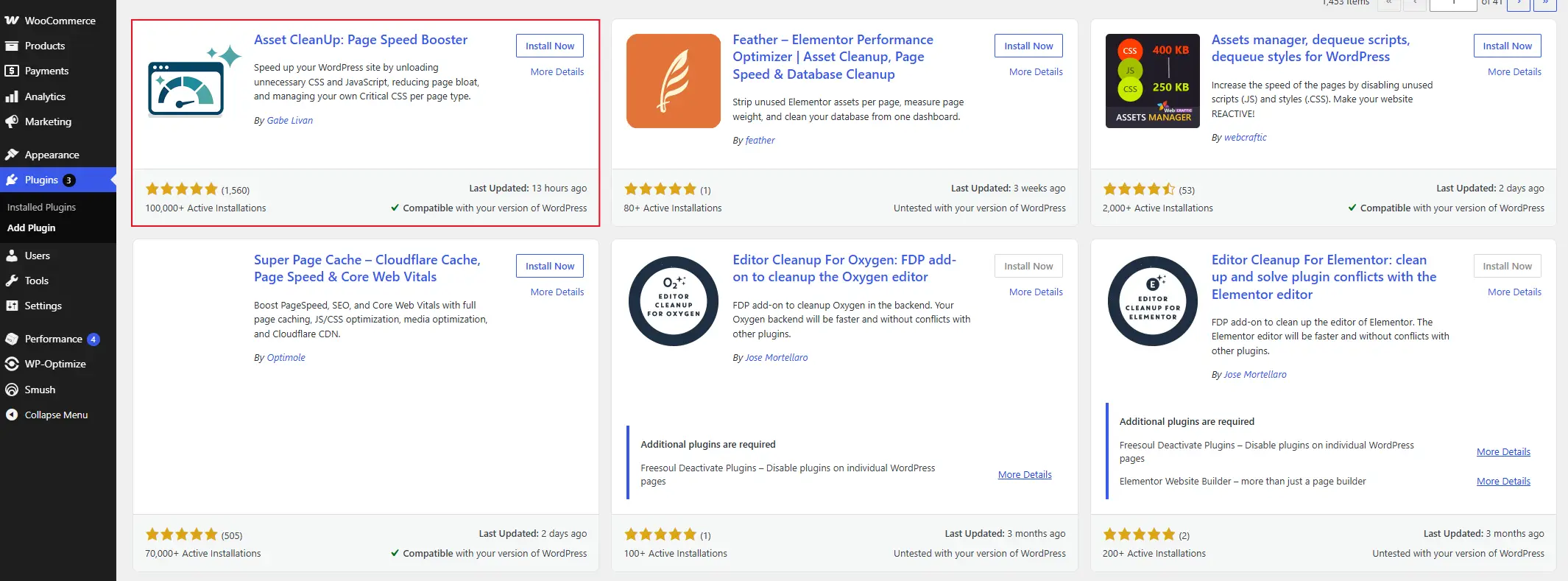
Task: Select the Add Plugin submenu item
Action: click(x=32, y=228)
